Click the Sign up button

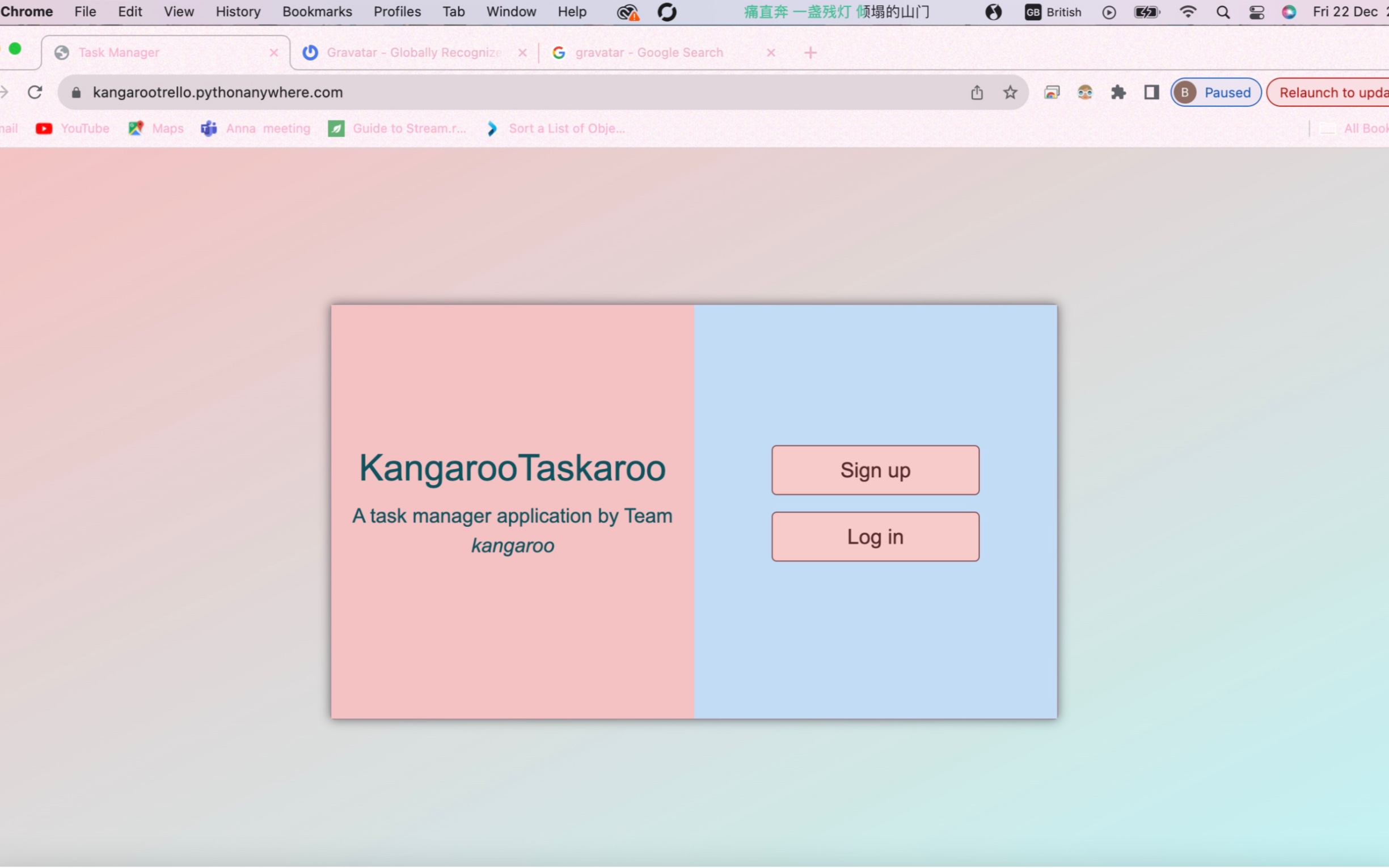875,470
